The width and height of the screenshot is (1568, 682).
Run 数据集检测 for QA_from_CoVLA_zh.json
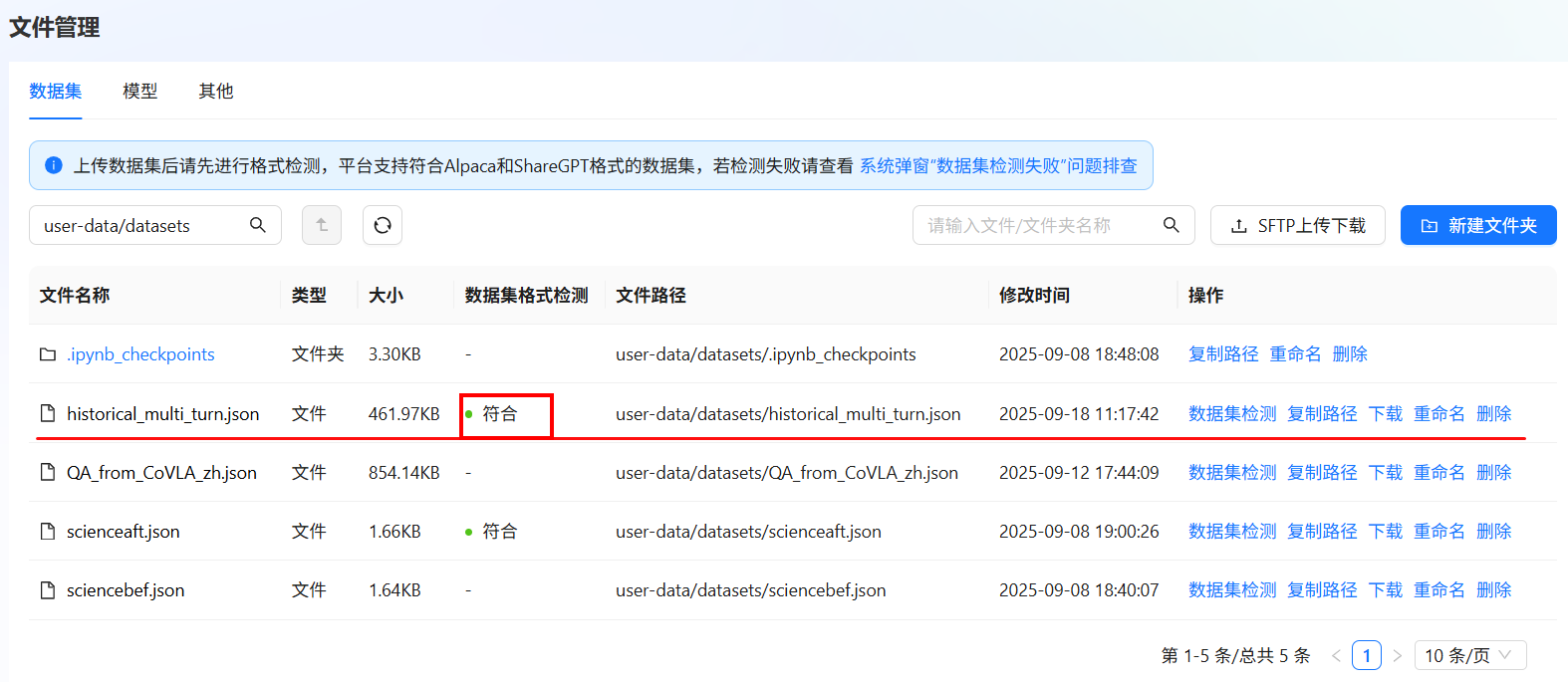click(x=1231, y=472)
